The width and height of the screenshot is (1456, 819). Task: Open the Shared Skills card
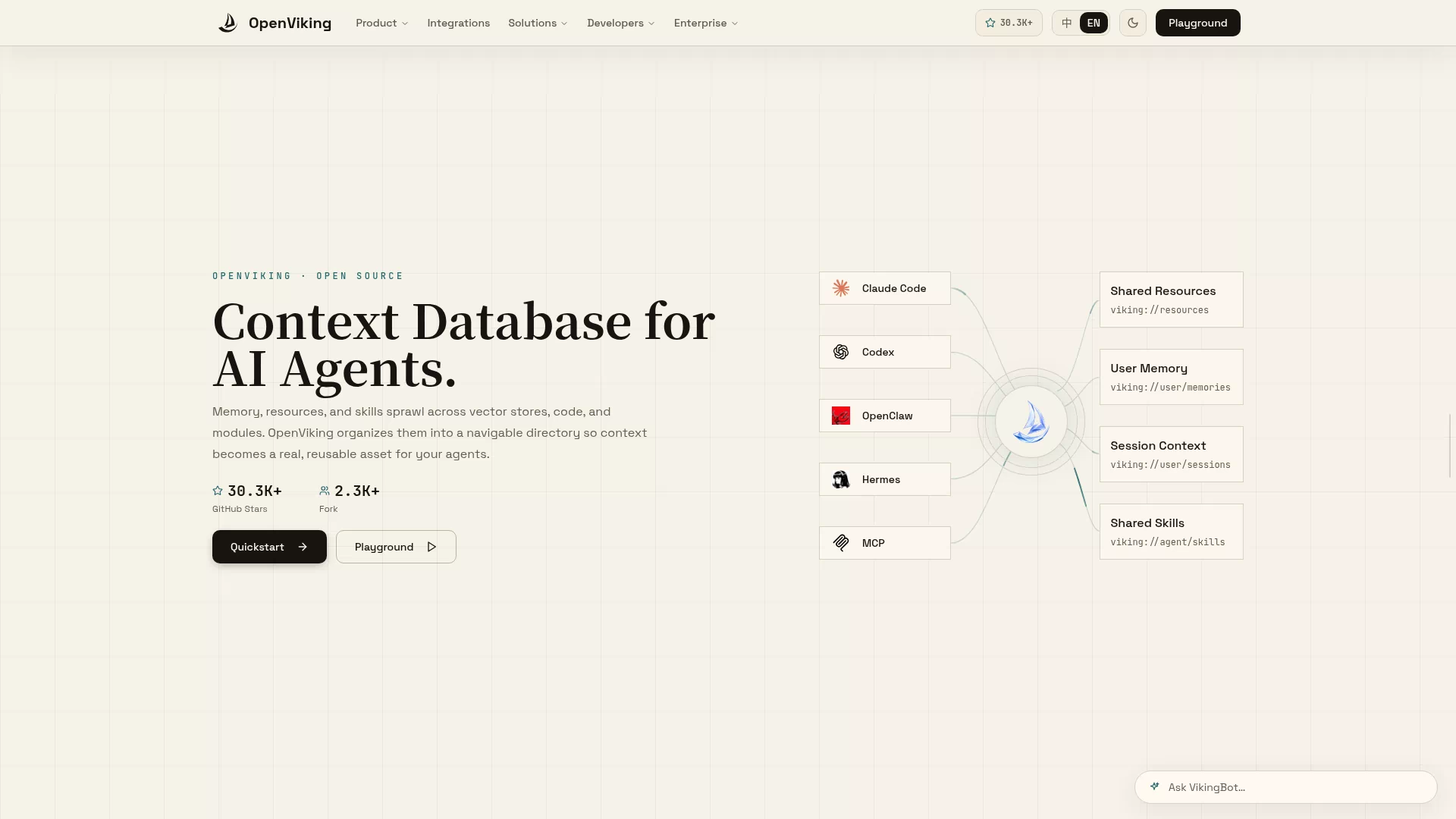point(1172,532)
